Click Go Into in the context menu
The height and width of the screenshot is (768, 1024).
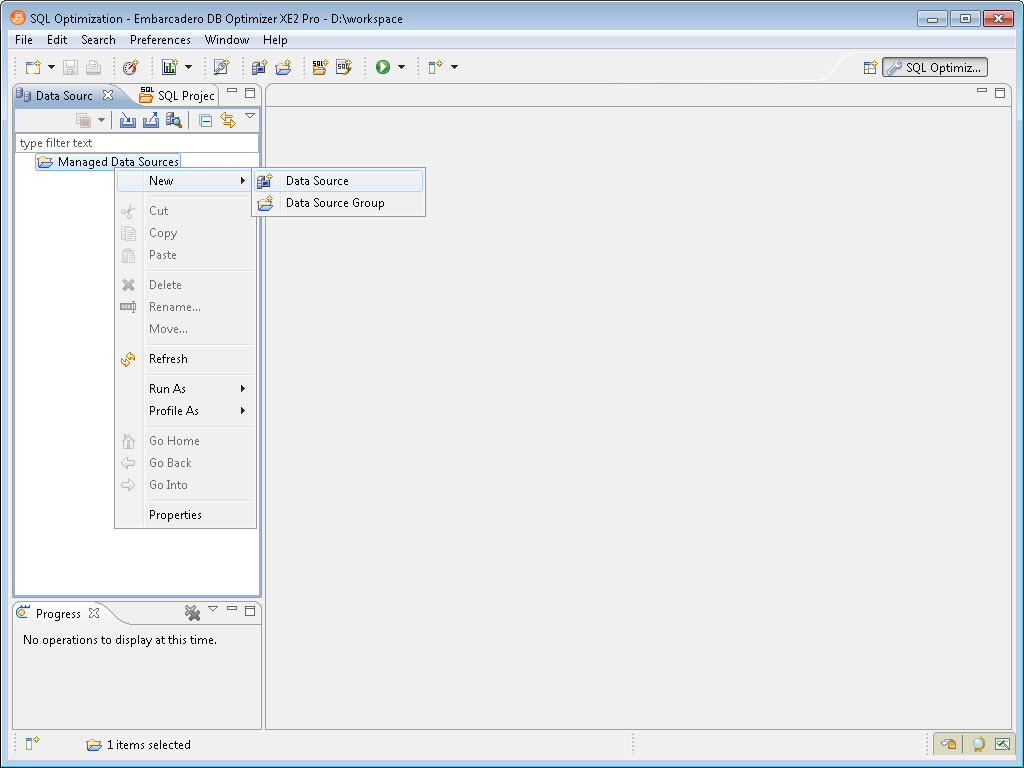click(186, 485)
